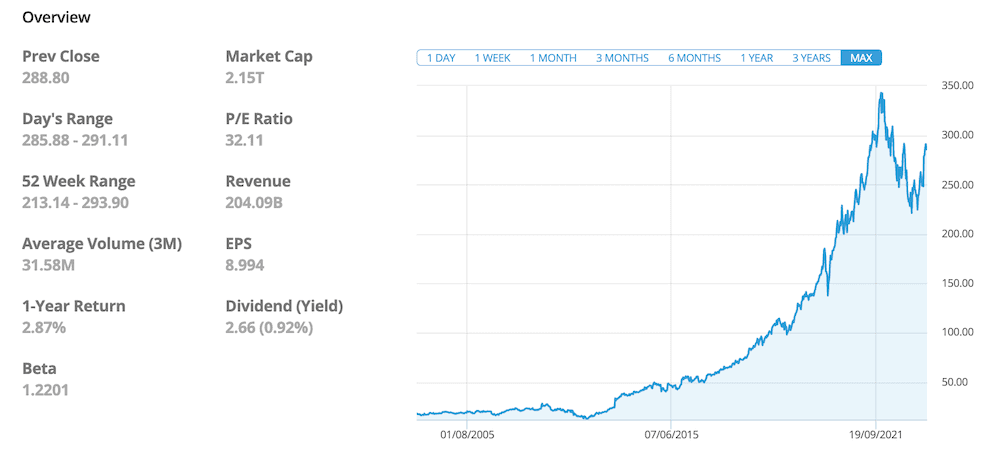Click the 19/09/2021 date axis label
This screenshot has height=456, width=1000.
coord(875,435)
